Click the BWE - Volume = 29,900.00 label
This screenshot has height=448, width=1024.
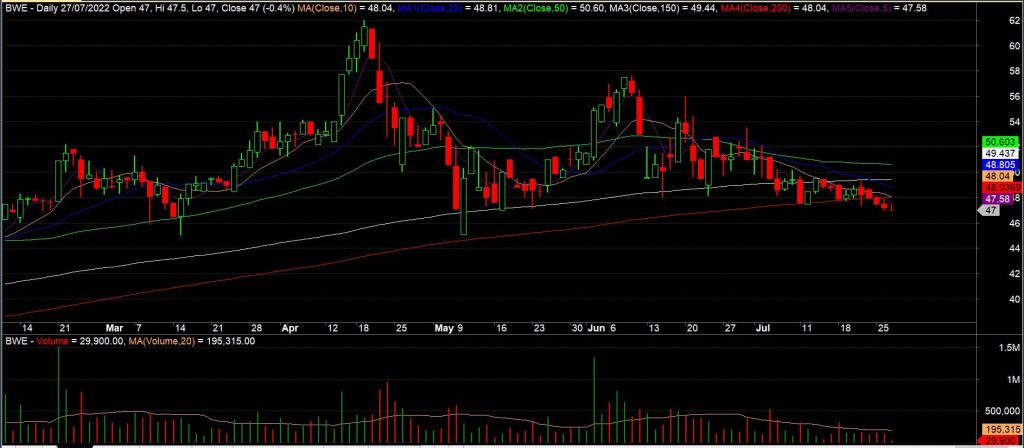pyautogui.click(x=65, y=341)
